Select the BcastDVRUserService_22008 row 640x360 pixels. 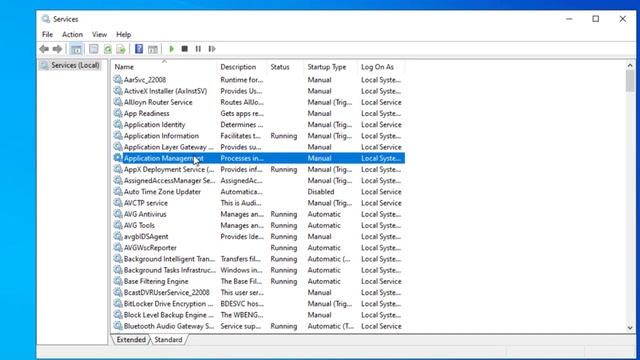tap(258, 292)
